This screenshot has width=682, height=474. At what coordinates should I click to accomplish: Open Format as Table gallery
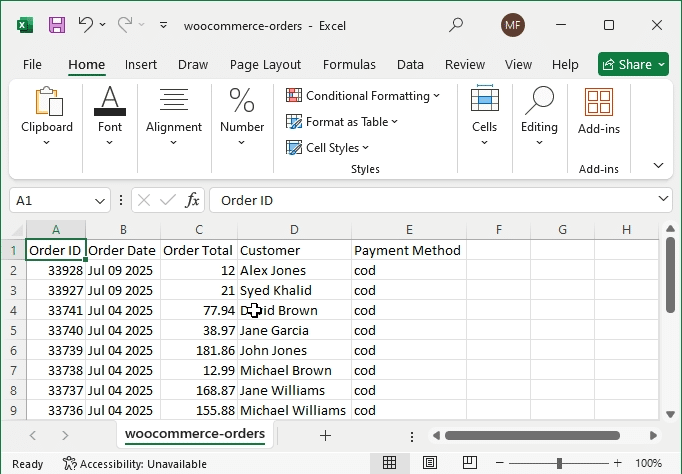[x=342, y=122]
